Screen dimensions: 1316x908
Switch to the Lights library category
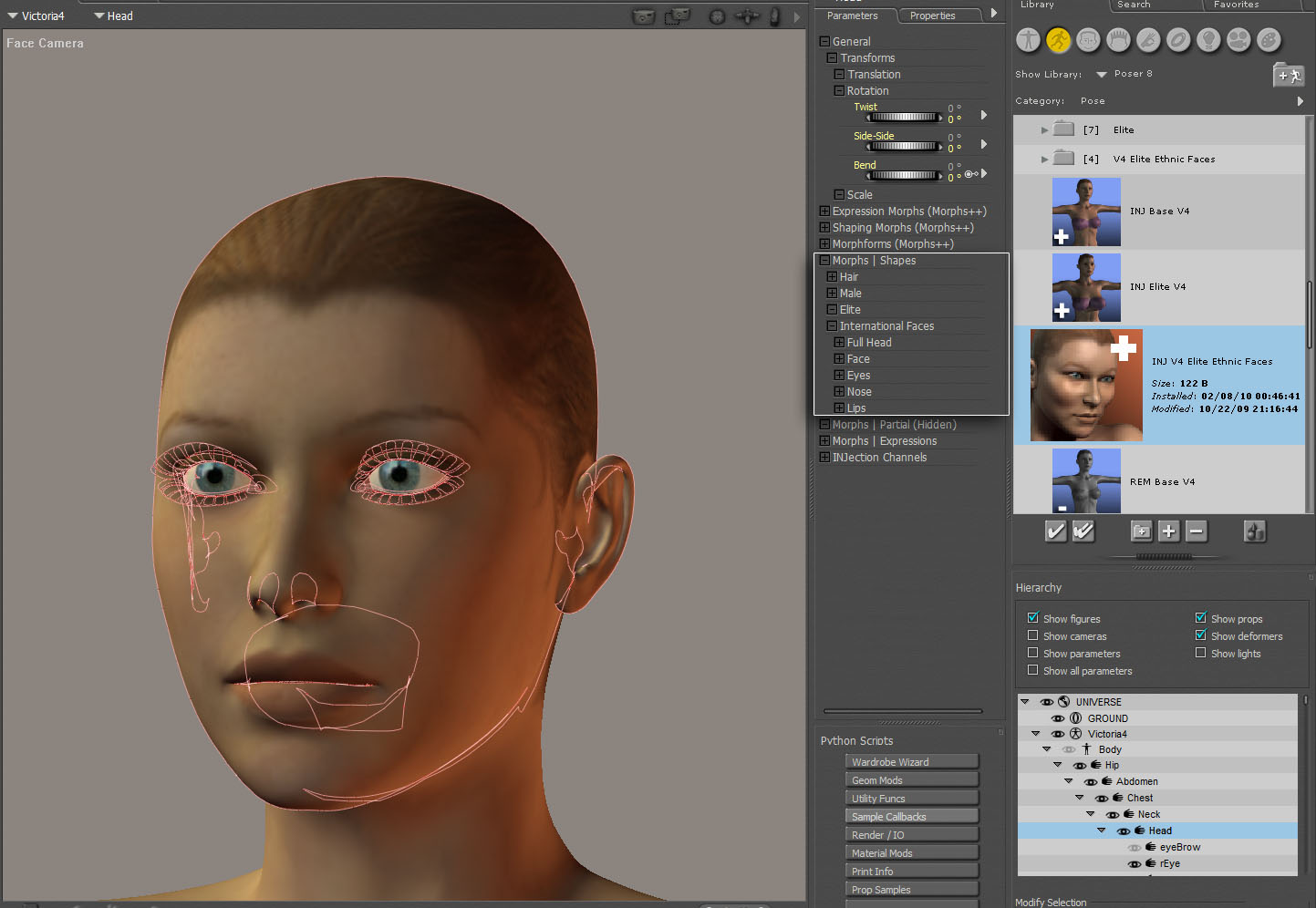[x=1208, y=40]
